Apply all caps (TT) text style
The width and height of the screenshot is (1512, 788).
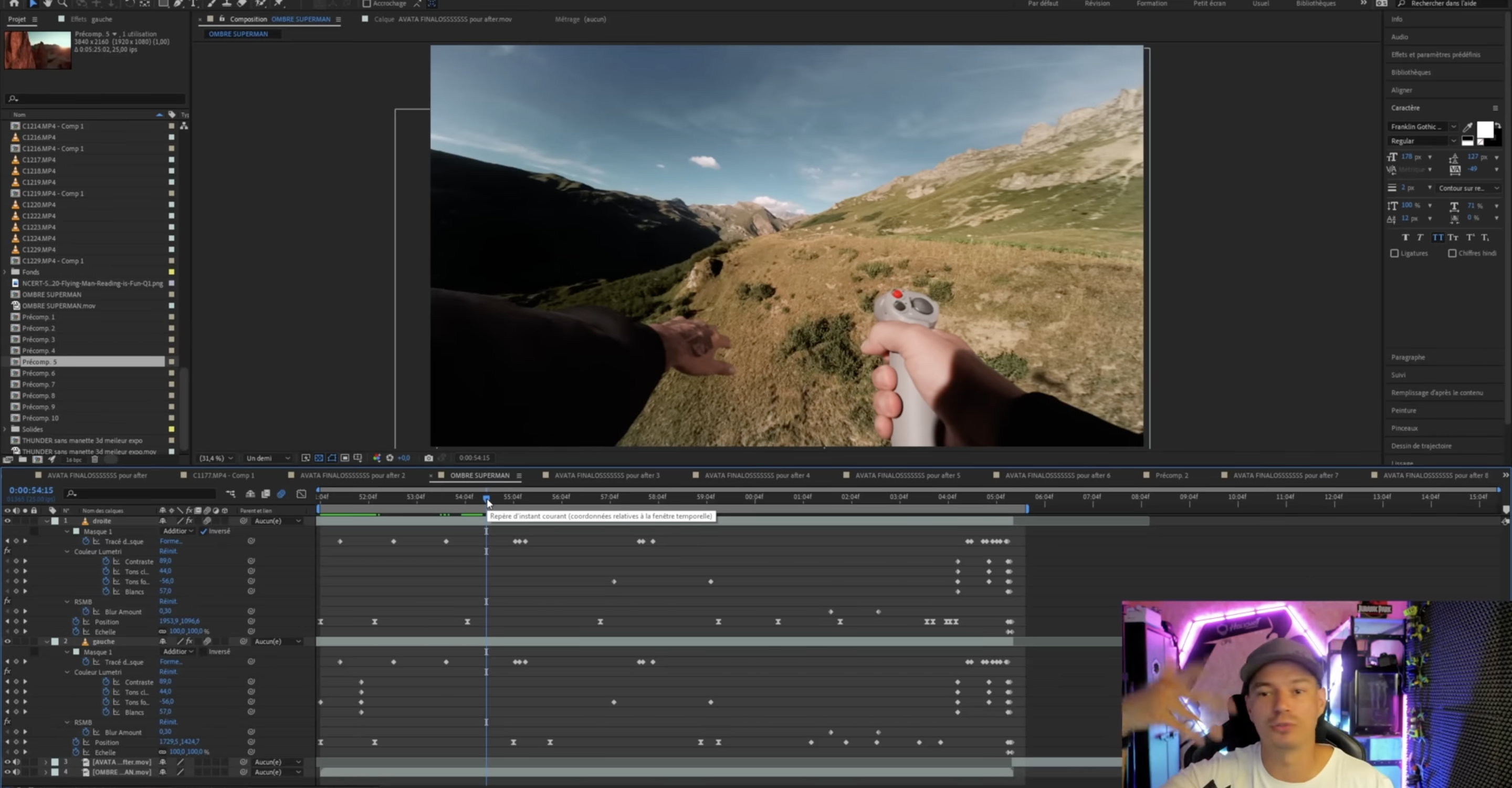(x=1437, y=237)
